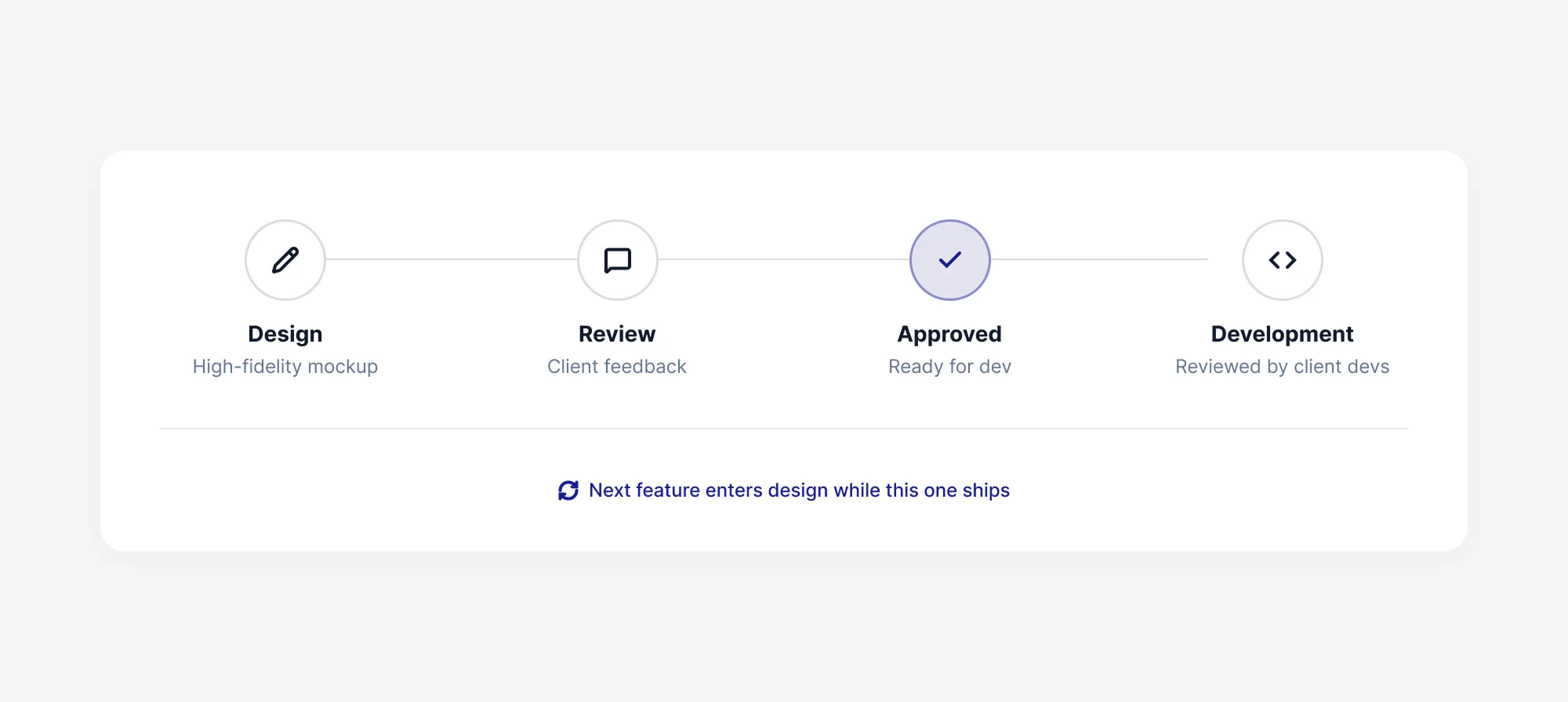Click "Client feedback" subtitle

coord(617,367)
